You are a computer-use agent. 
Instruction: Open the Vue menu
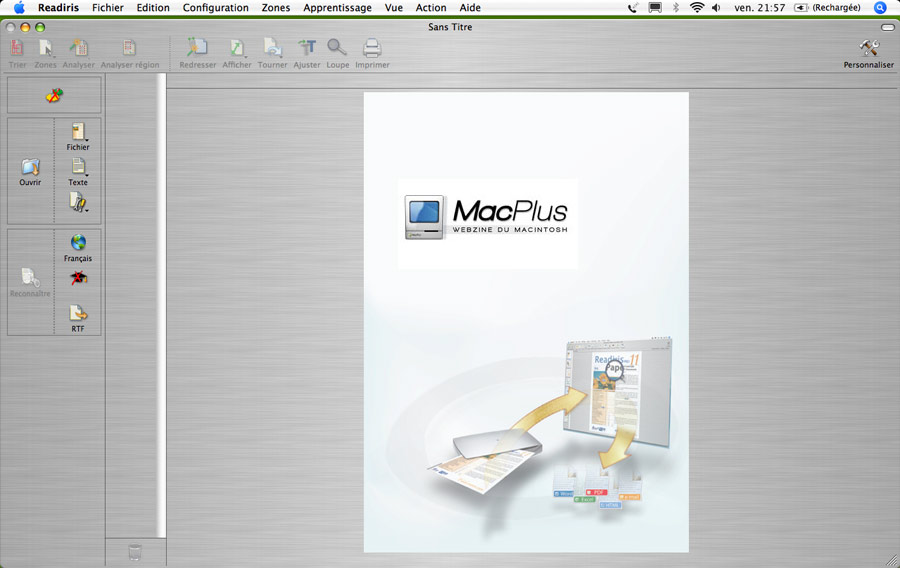[394, 7]
